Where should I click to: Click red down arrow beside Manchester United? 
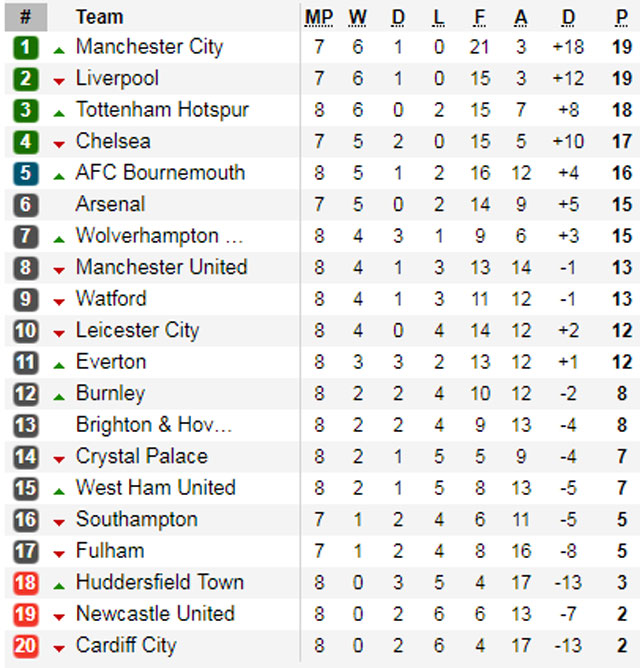click(x=59, y=269)
